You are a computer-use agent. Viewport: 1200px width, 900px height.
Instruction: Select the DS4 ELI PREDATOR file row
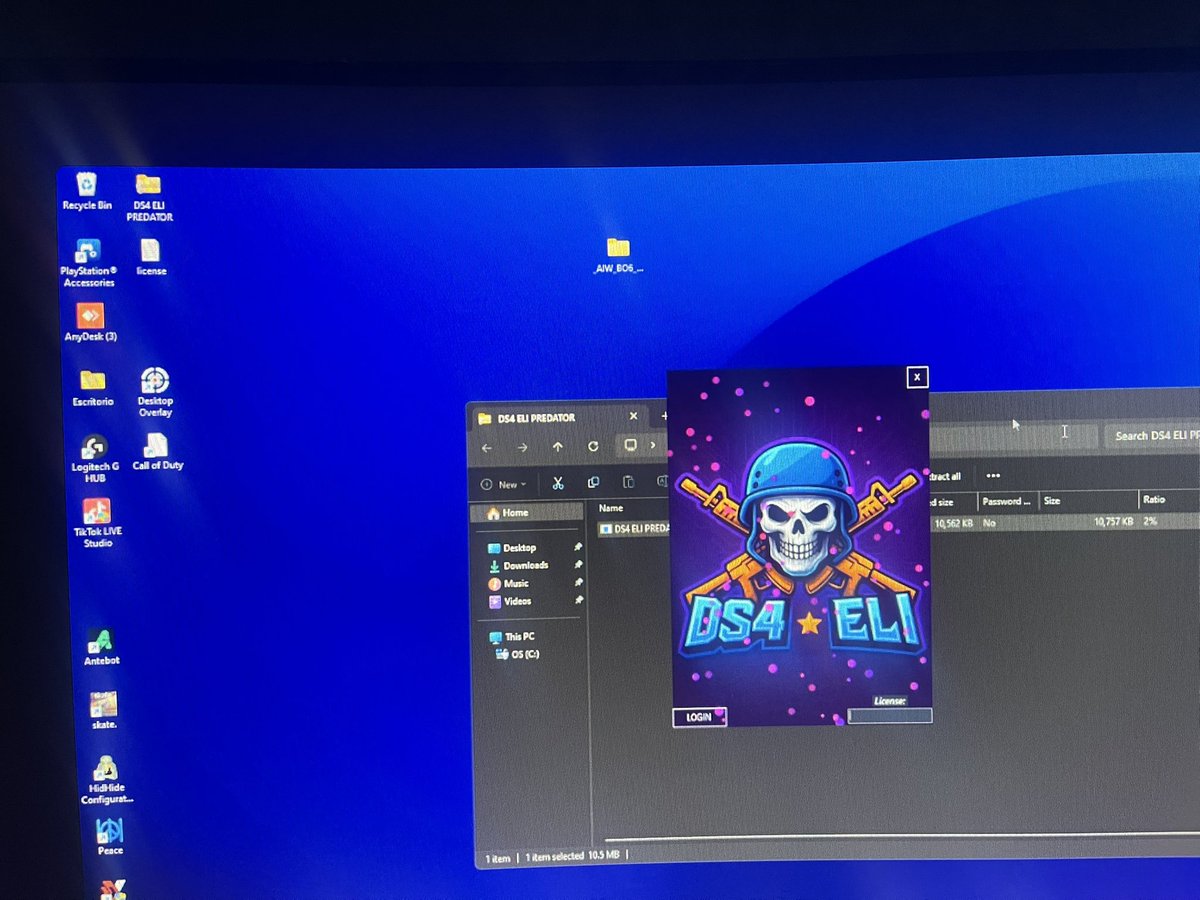(x=633, y=528)
